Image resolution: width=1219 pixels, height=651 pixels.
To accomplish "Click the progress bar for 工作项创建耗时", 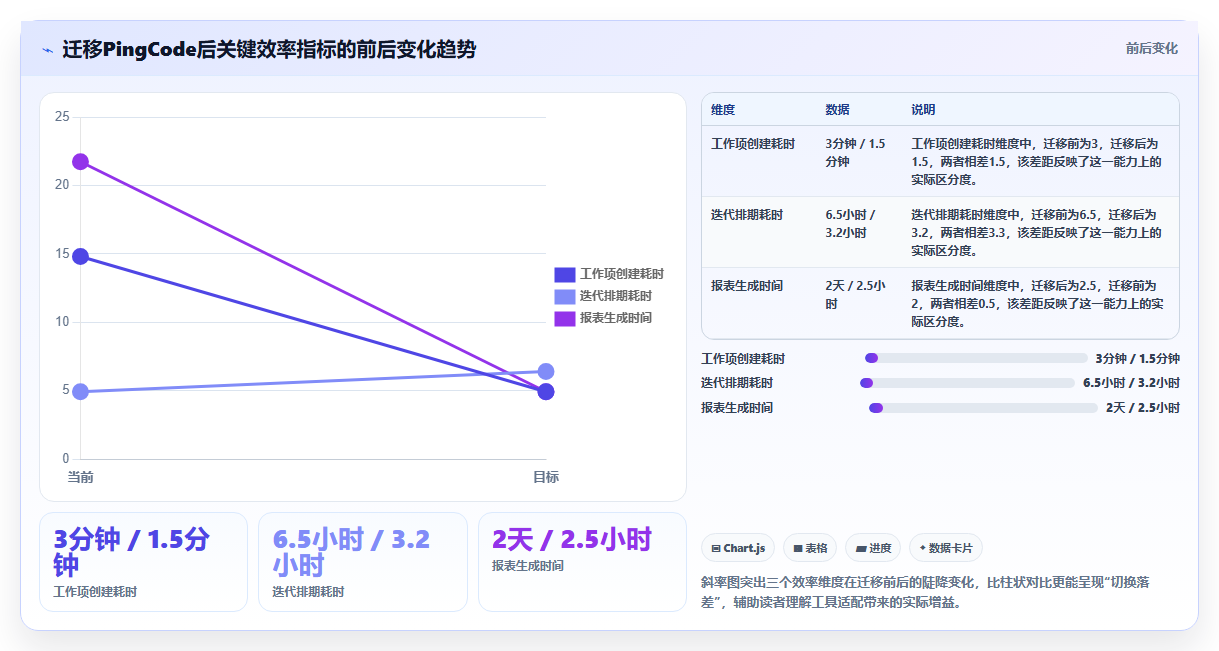I will (976, 358).
